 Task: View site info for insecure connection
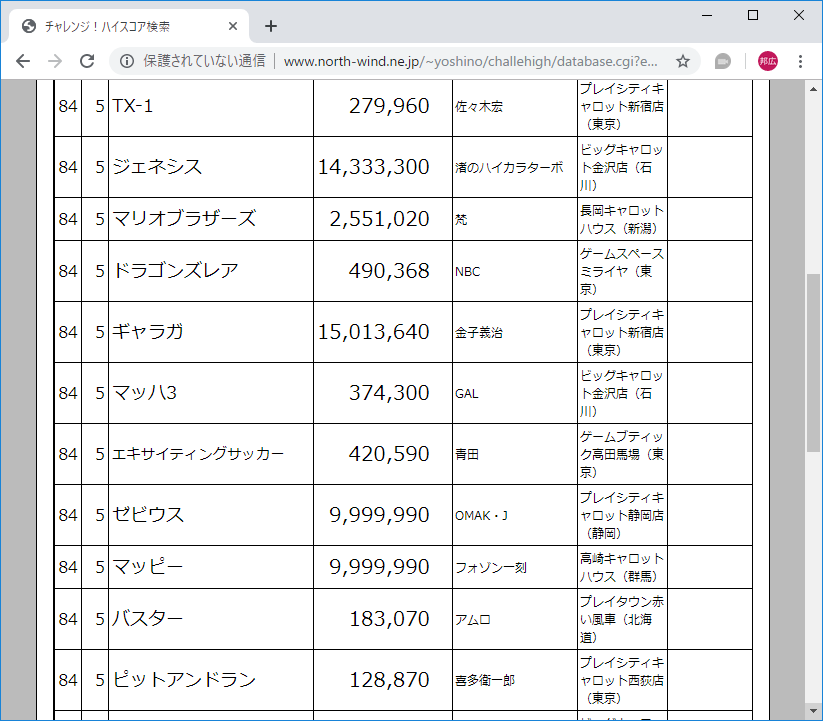click(126, 61)
